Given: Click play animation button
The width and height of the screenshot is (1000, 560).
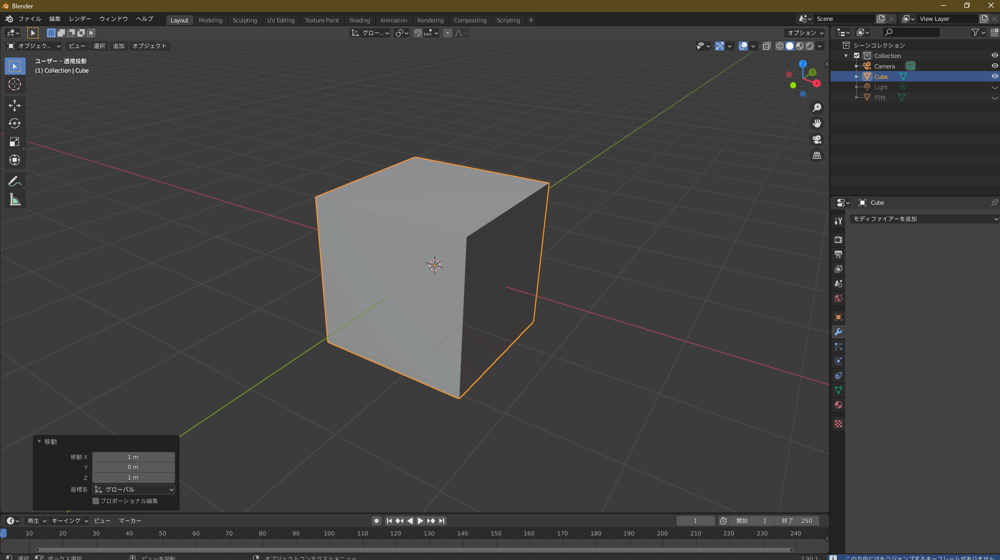Looking at the screenshot, I should coord(420,521).
